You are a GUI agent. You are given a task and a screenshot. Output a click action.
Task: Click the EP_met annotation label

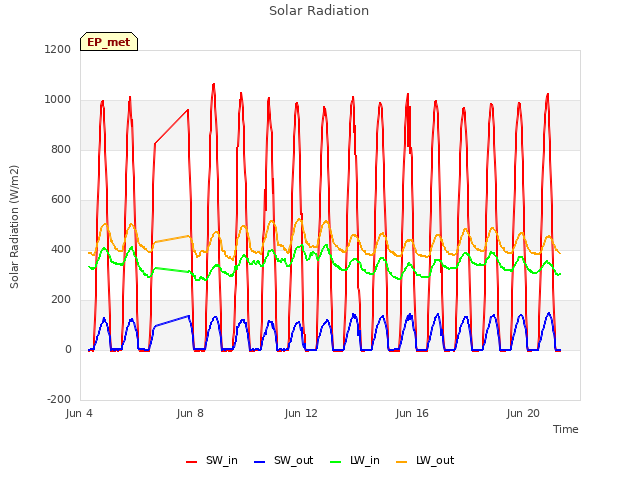pos(109,42)
